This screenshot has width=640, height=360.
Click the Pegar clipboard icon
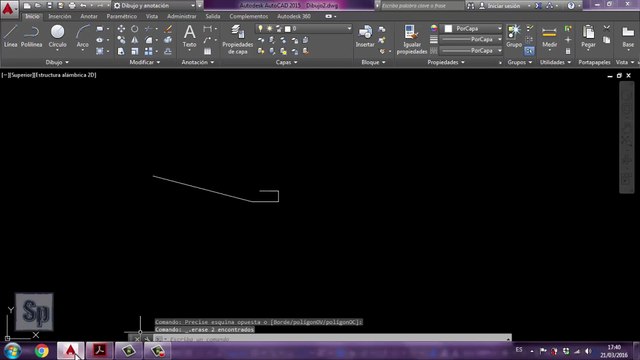click(x=588, y=36)
